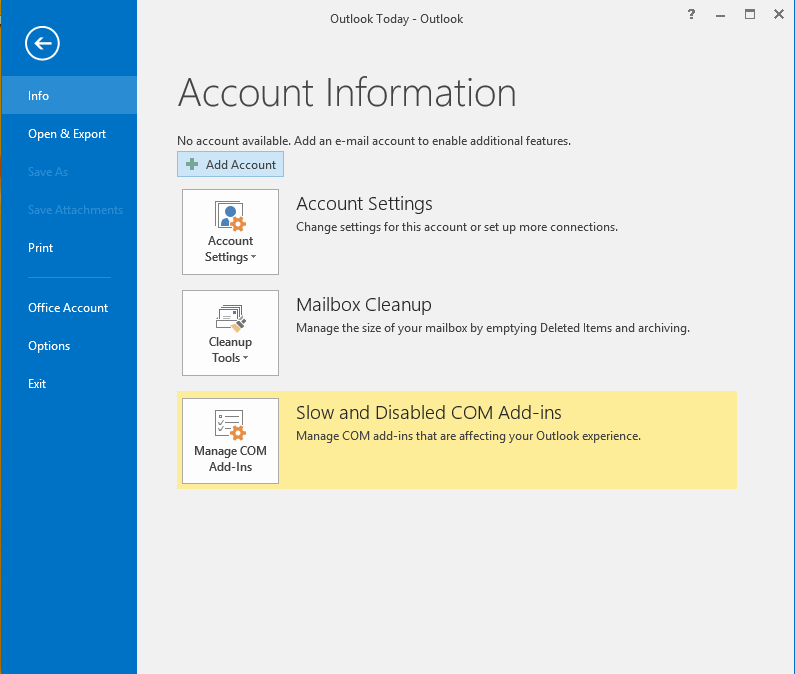This screenshot has height=674, width=795.
Task: Click the Mailbox Cleanup heading
Action: point(364,305)
